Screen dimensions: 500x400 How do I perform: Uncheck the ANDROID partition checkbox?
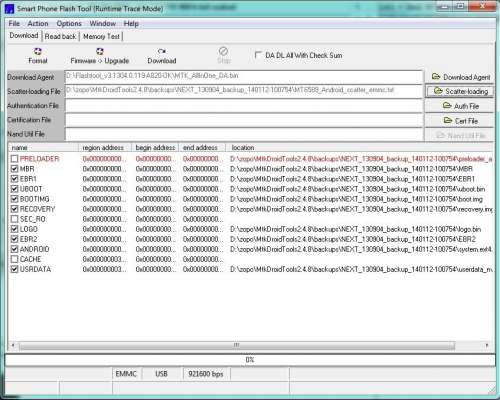[x=14, y=249]
